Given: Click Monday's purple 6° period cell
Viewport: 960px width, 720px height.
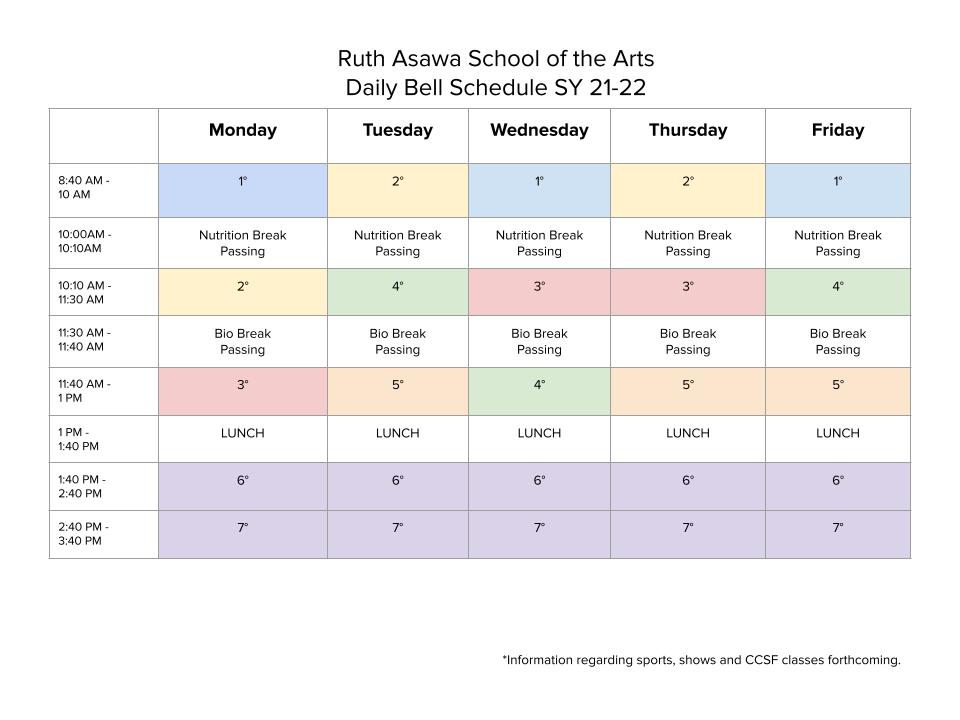Looking at the screenshot, I should (x=242, y=487).
